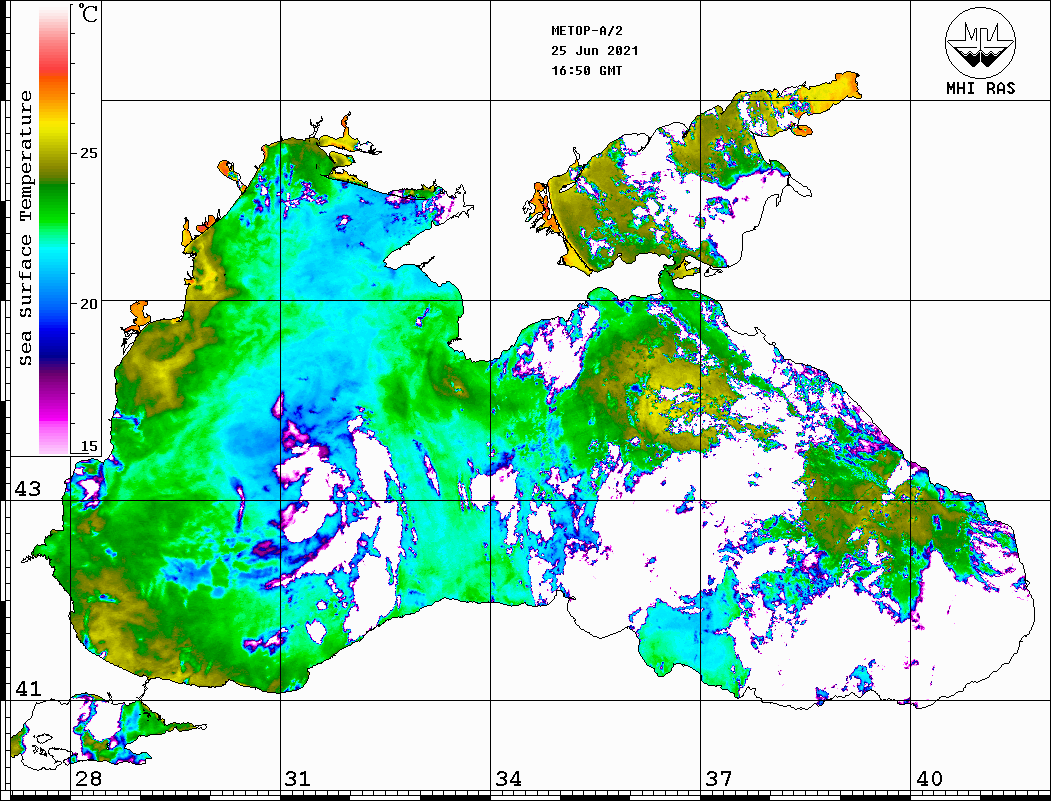Image resolution: width=1051 pixels, height=801 pixels.
Task: Click the '°C' unit label
Action: point(86,13)
